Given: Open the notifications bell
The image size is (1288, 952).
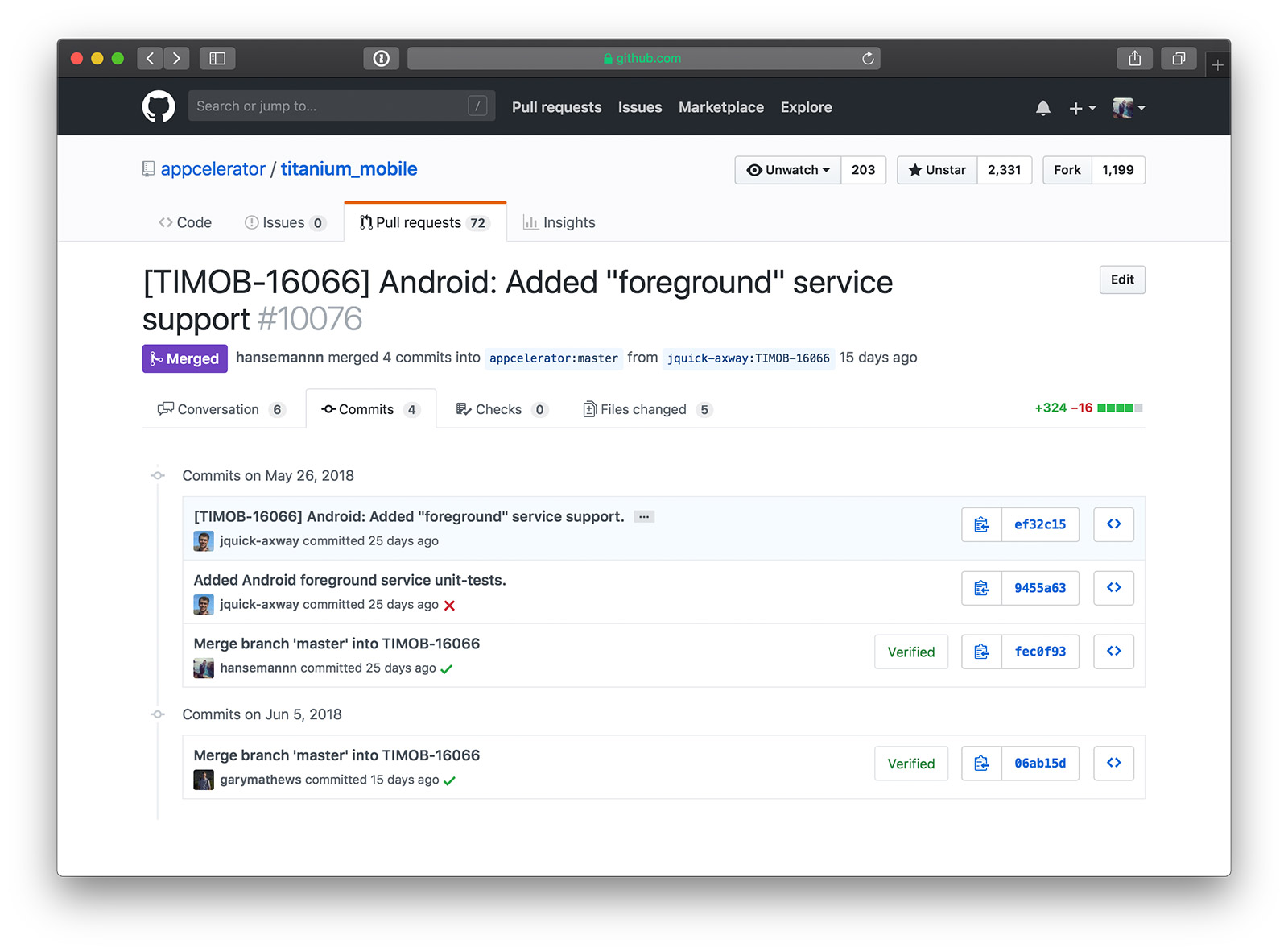Looking at the screenshot, I should [1043, 107].
